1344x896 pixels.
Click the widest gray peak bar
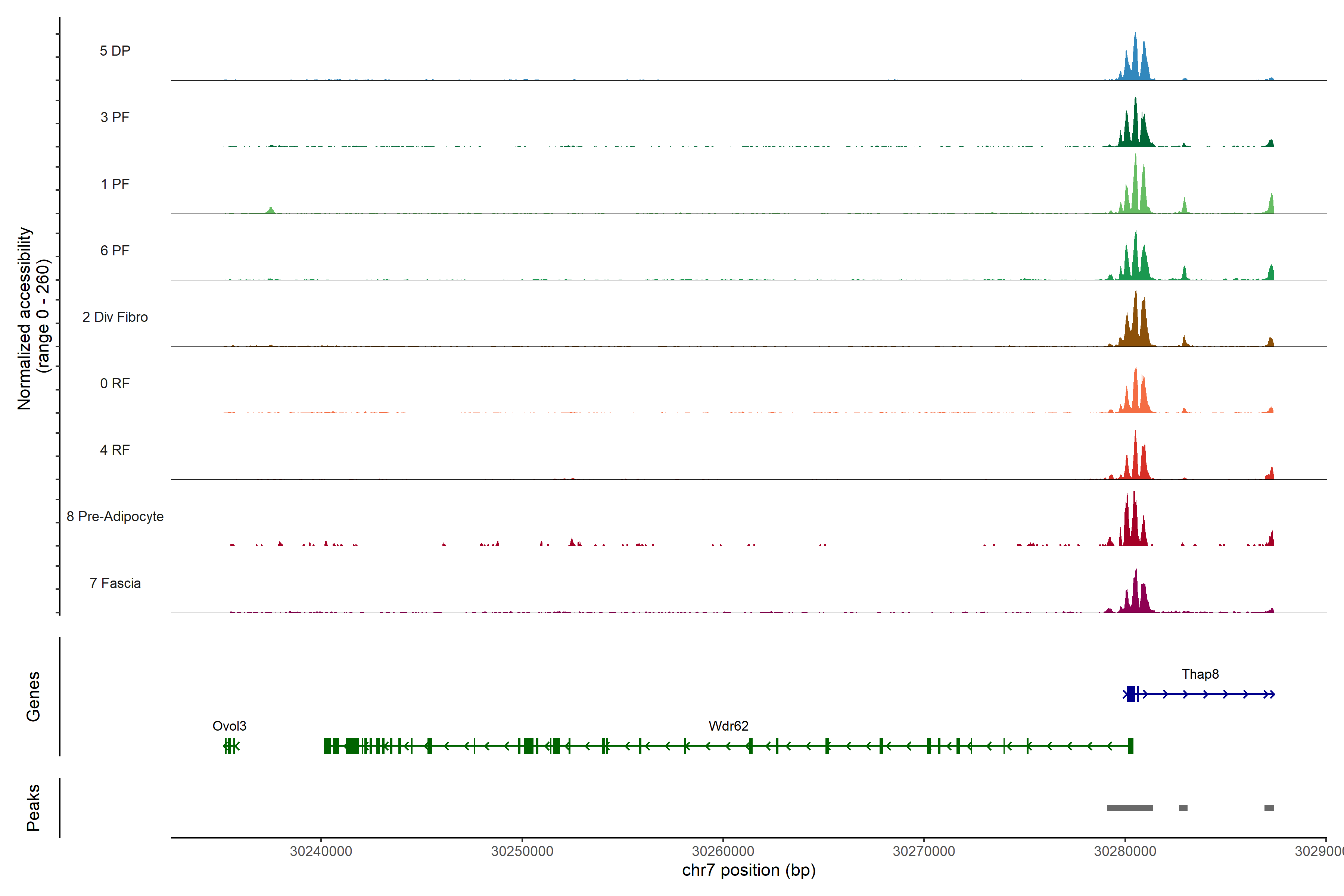click(1130, 808)
